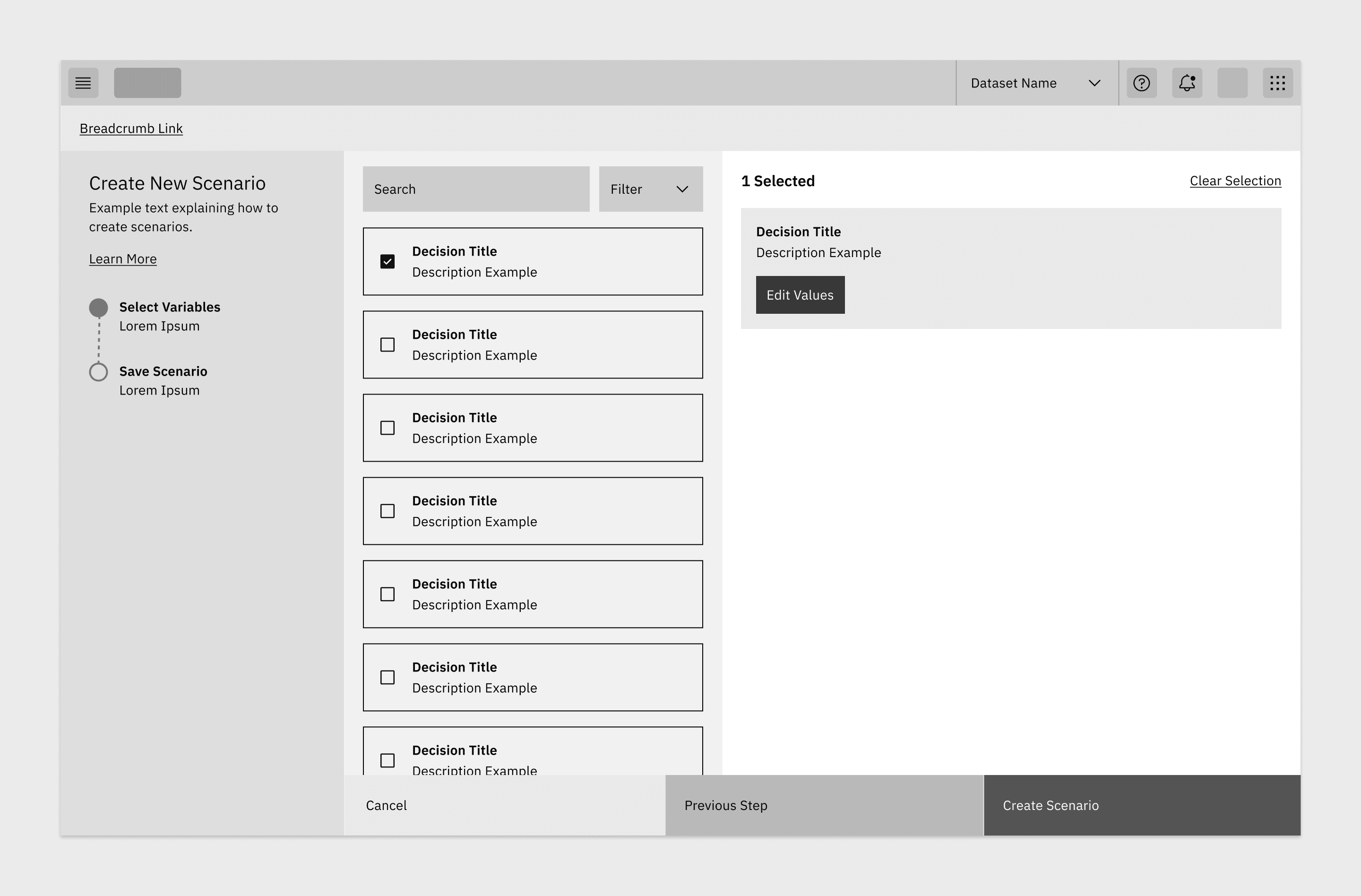Click the logo placeholder next to menu
Screen dimensions: 1361x896
pos(147,83)
